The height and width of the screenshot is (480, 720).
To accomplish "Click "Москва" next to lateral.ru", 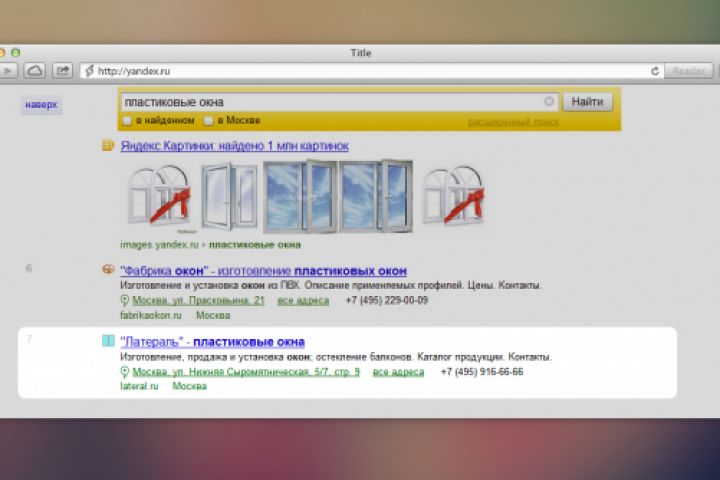I will point(190,386).
